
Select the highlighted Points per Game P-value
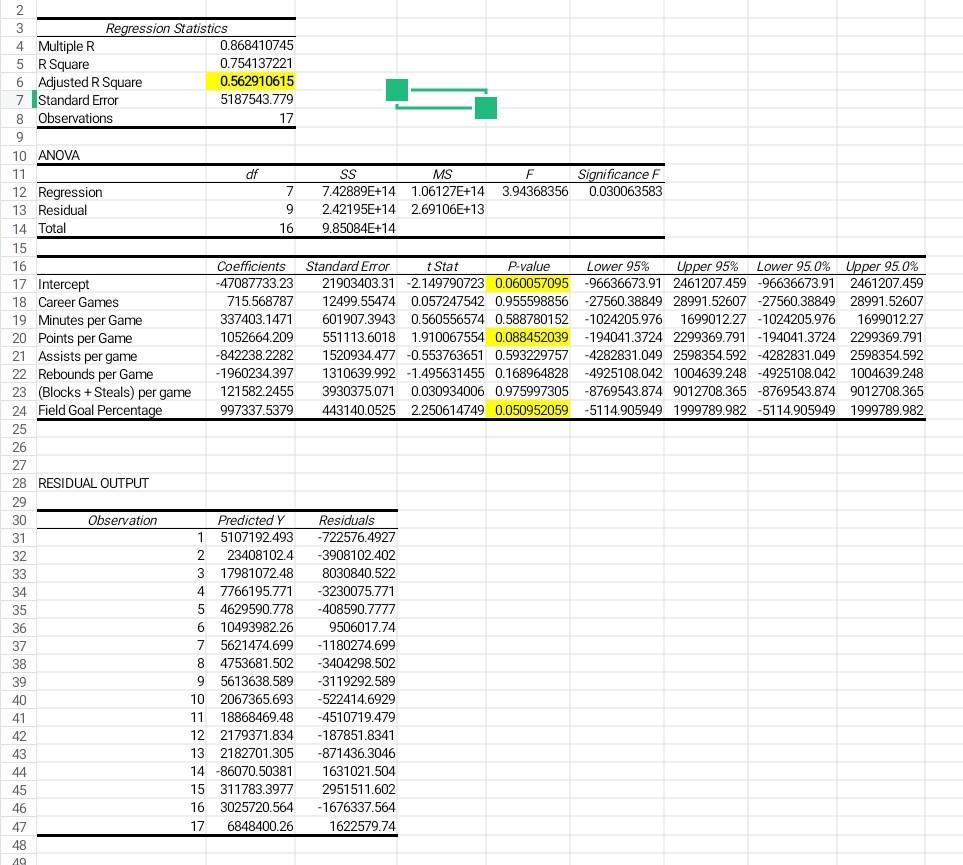(x=528, y=338)
